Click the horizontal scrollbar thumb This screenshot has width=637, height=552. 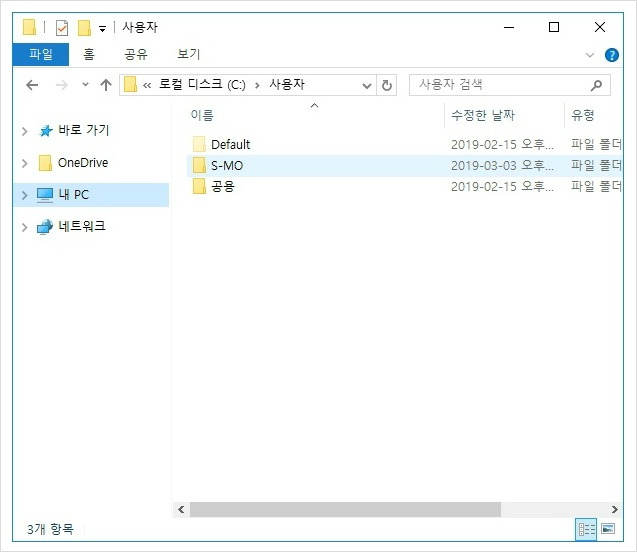tap(345, 509)
